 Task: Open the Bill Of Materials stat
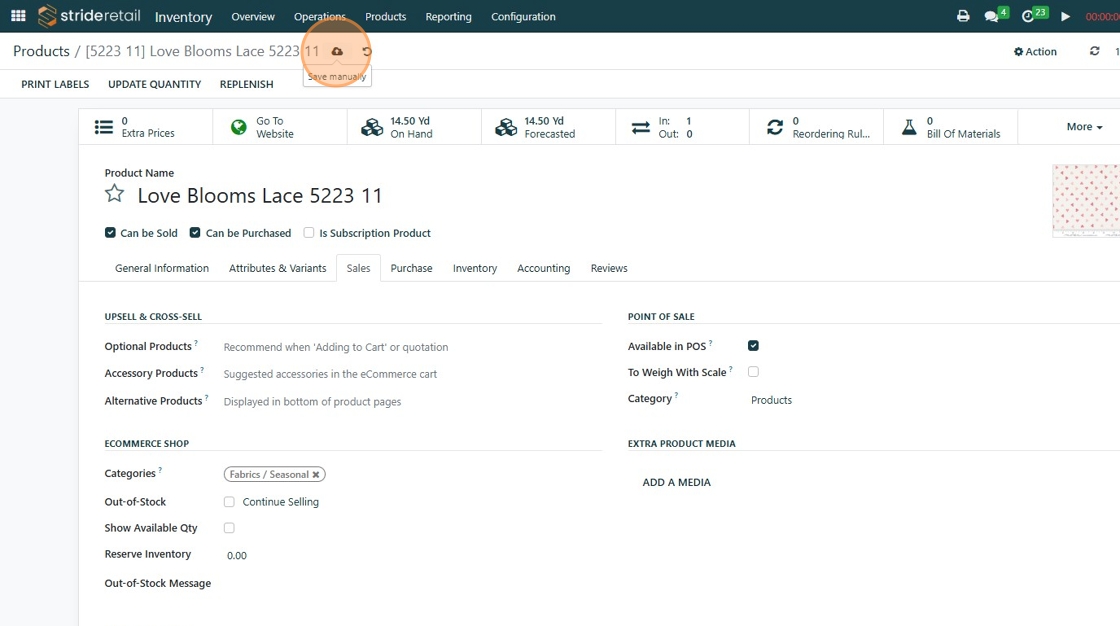(x=951, y=126)
